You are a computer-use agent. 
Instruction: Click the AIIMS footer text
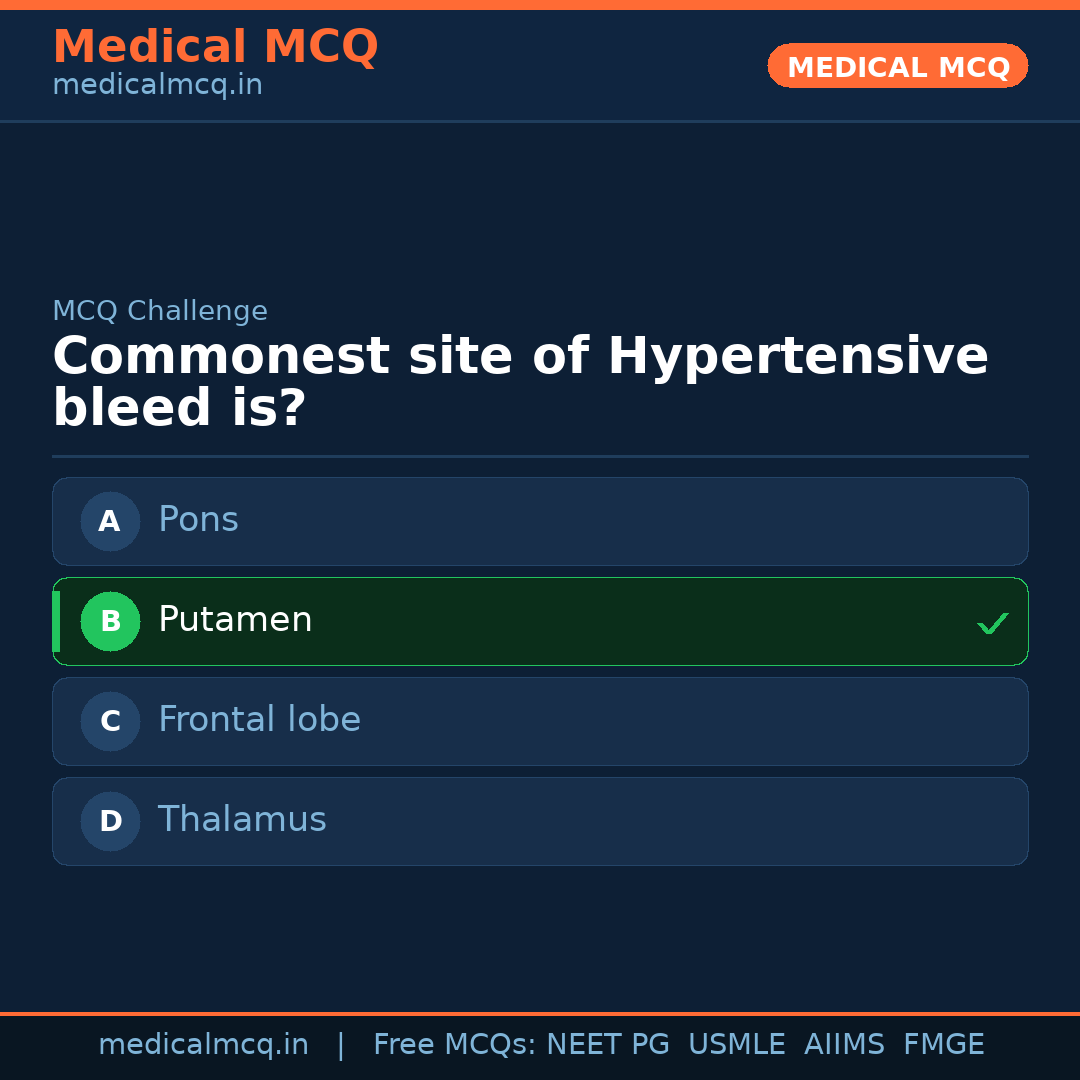(844, 1045)
